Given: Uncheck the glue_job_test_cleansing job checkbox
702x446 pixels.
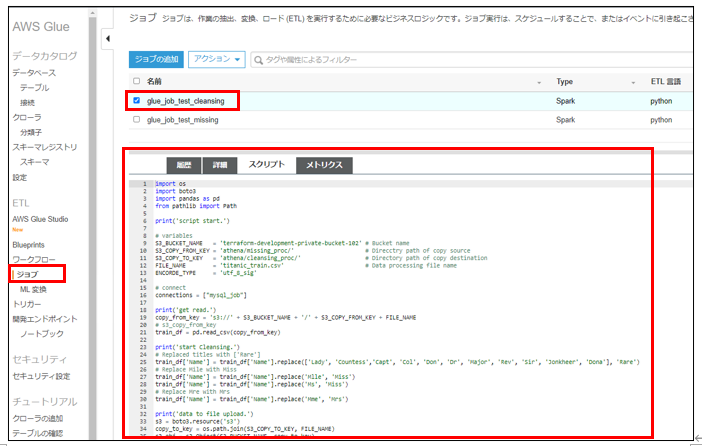Looking at the screenshot, I should (x=137, y=100).
